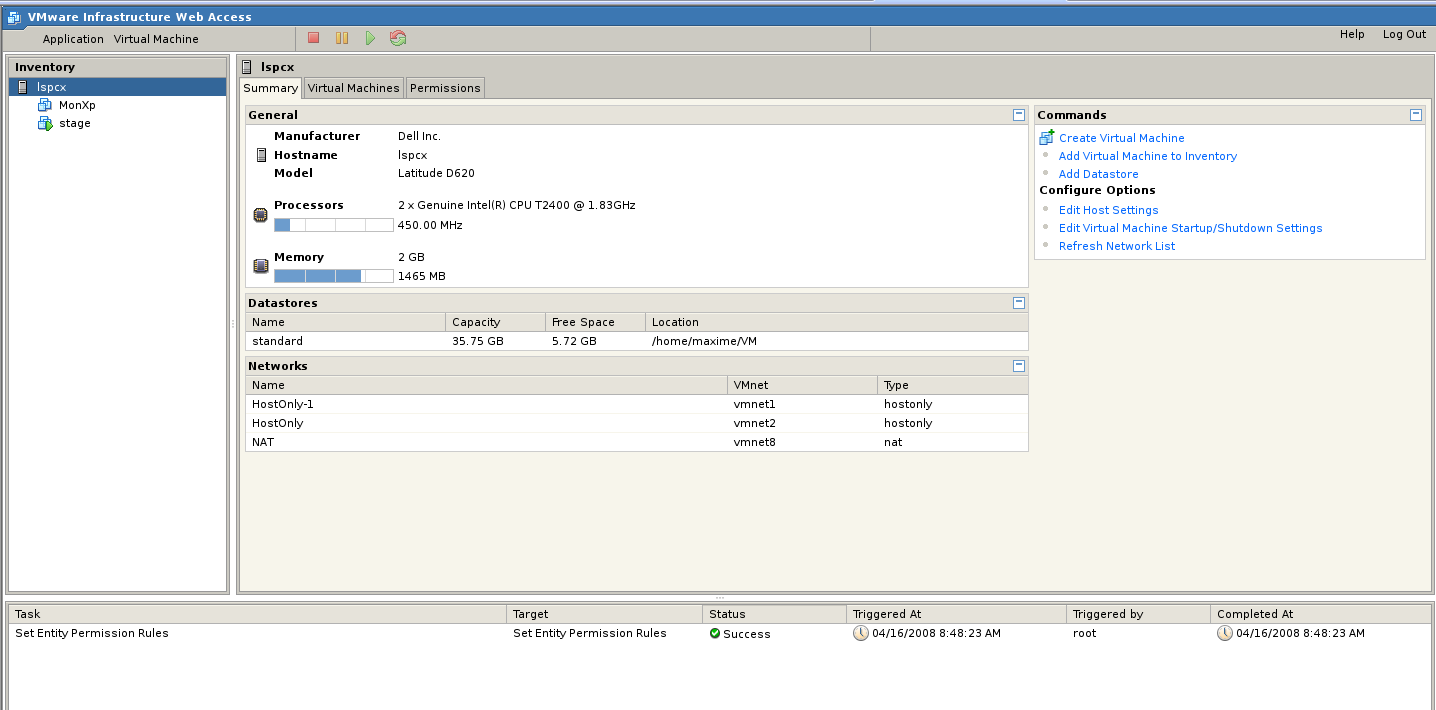The image size is (1436, 710).
Task: Click the 5.72 GB free space value
Action: (574, 341)
